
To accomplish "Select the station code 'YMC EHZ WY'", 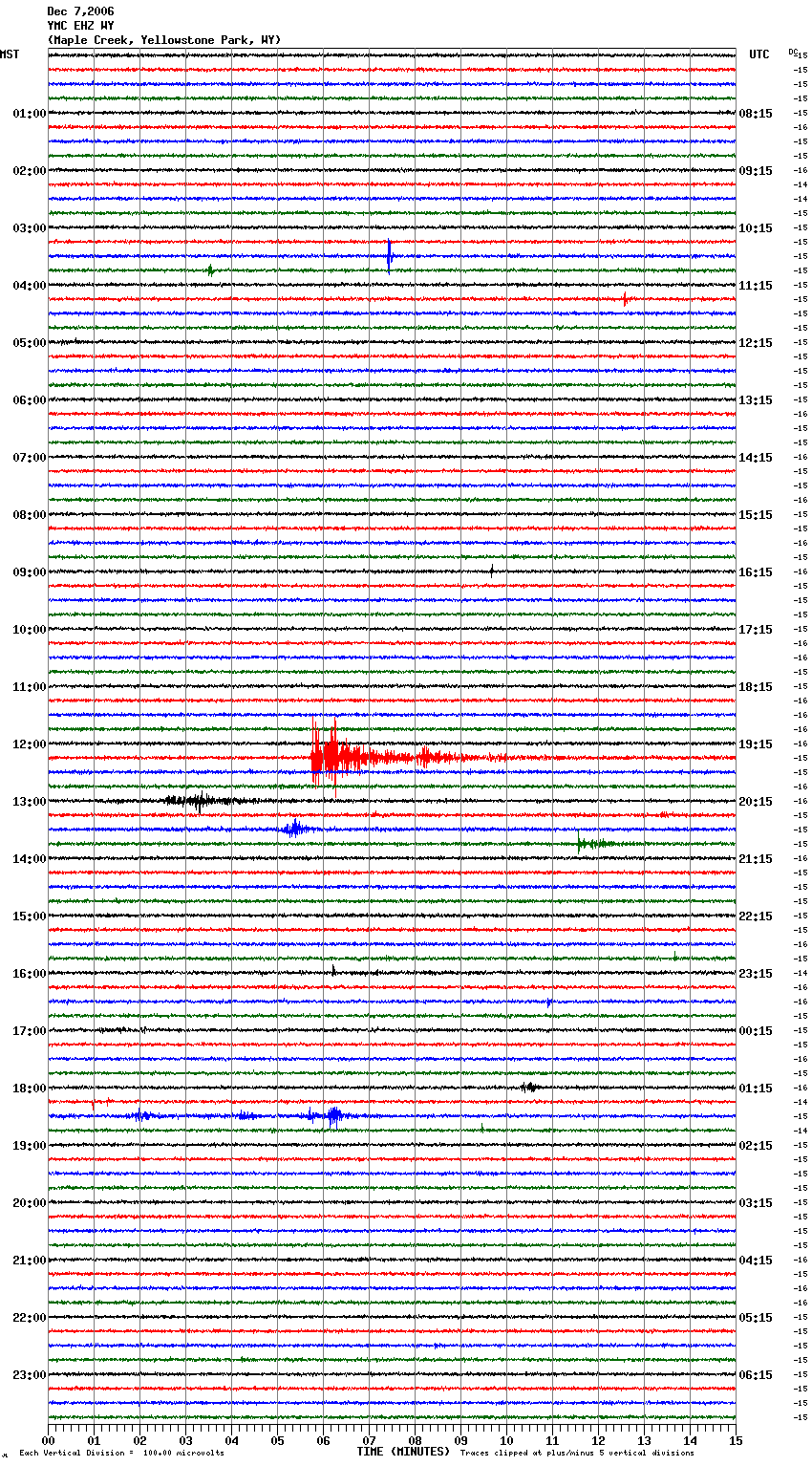I will (x=80, y=26).
